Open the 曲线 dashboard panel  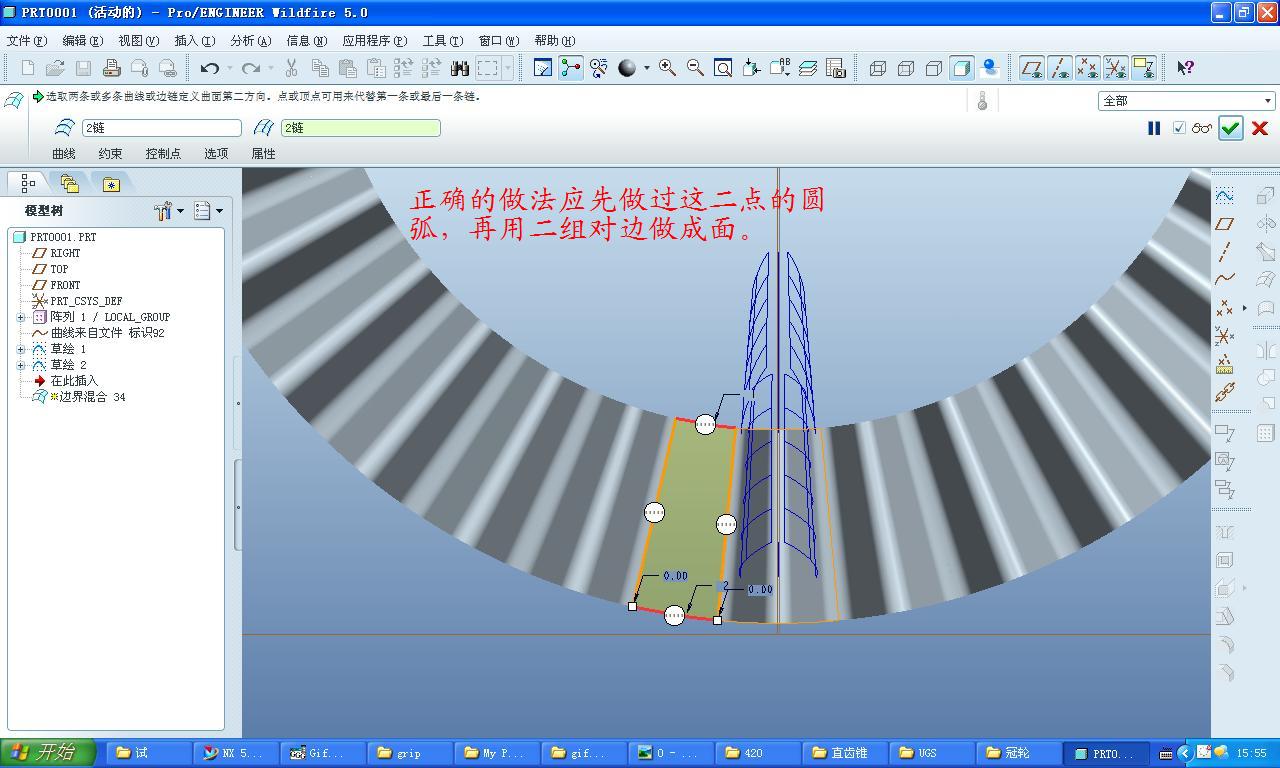coord(64,154)
